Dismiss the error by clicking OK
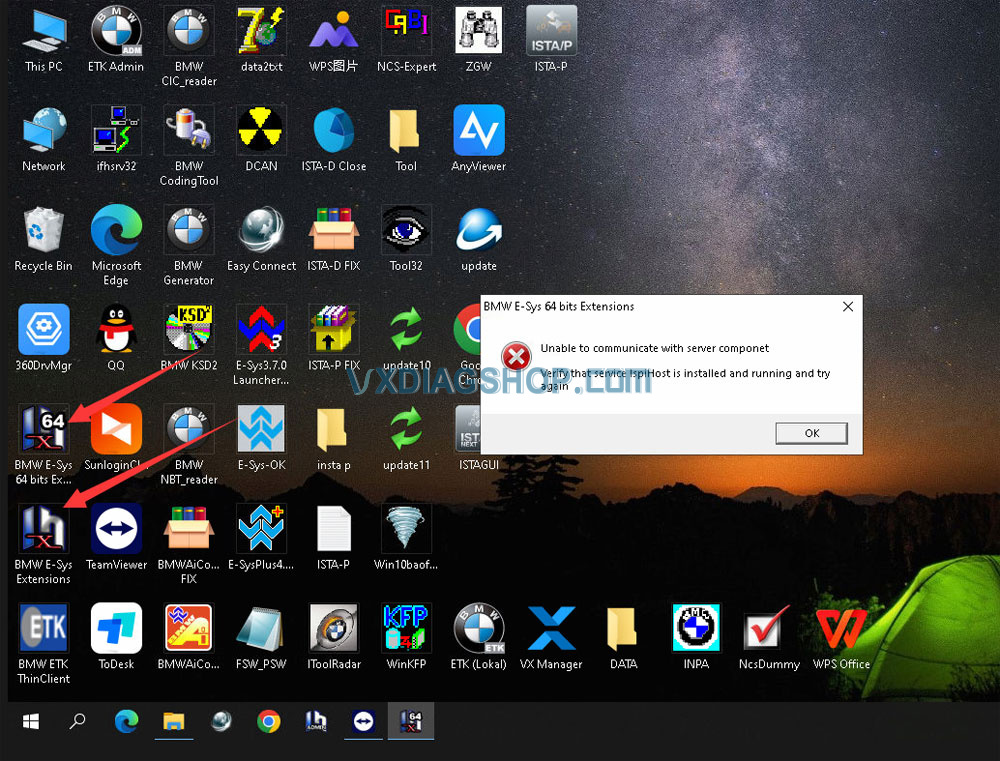Screen dimensions: 1000x761 click(811, 433)
